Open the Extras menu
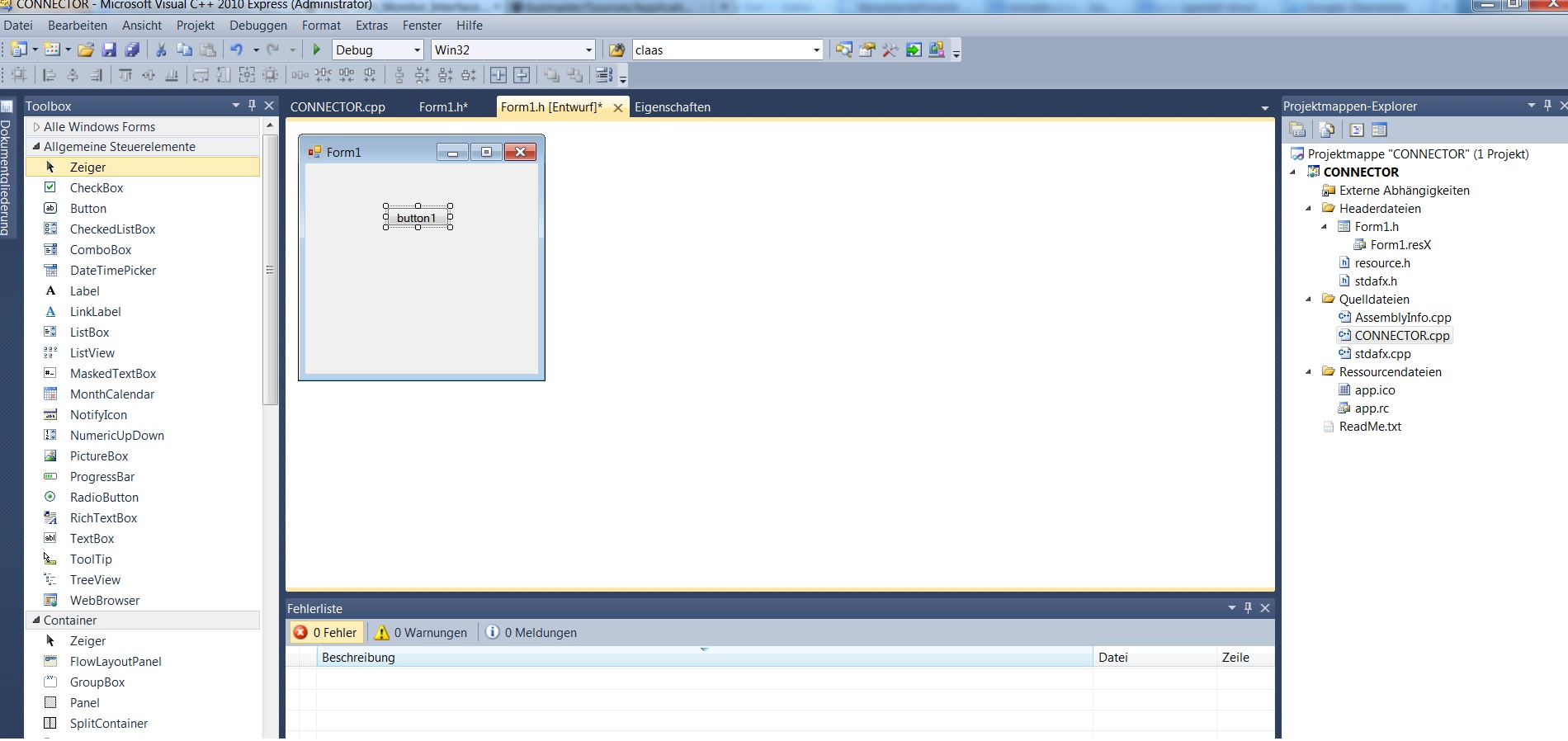1568x741 pixels. 371,26
